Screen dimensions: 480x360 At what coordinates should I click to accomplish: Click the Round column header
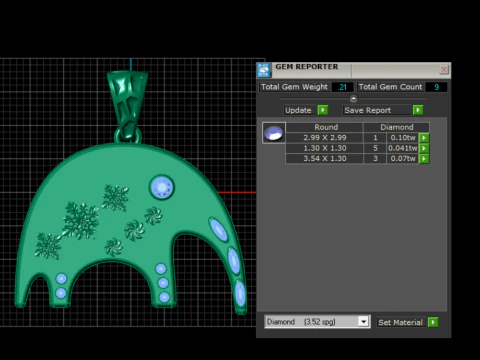pyautogui.click(x=324, y=127)
